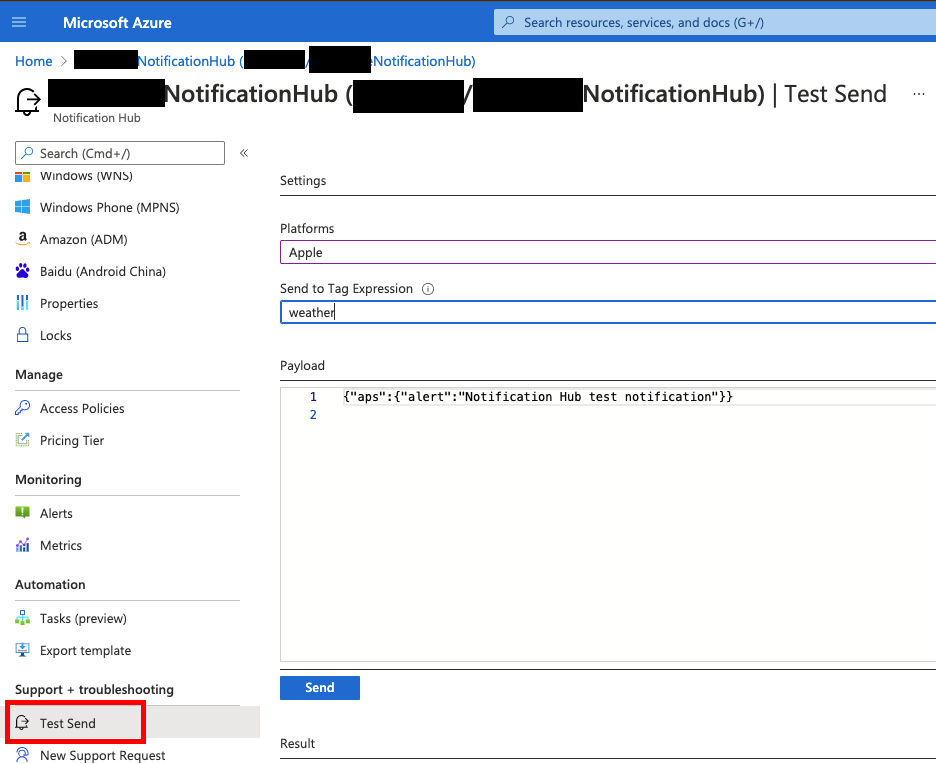Viewport: 936px width, 764px height.
Task: Click line number 2 in payload editor
Action: tap(313, 415)
